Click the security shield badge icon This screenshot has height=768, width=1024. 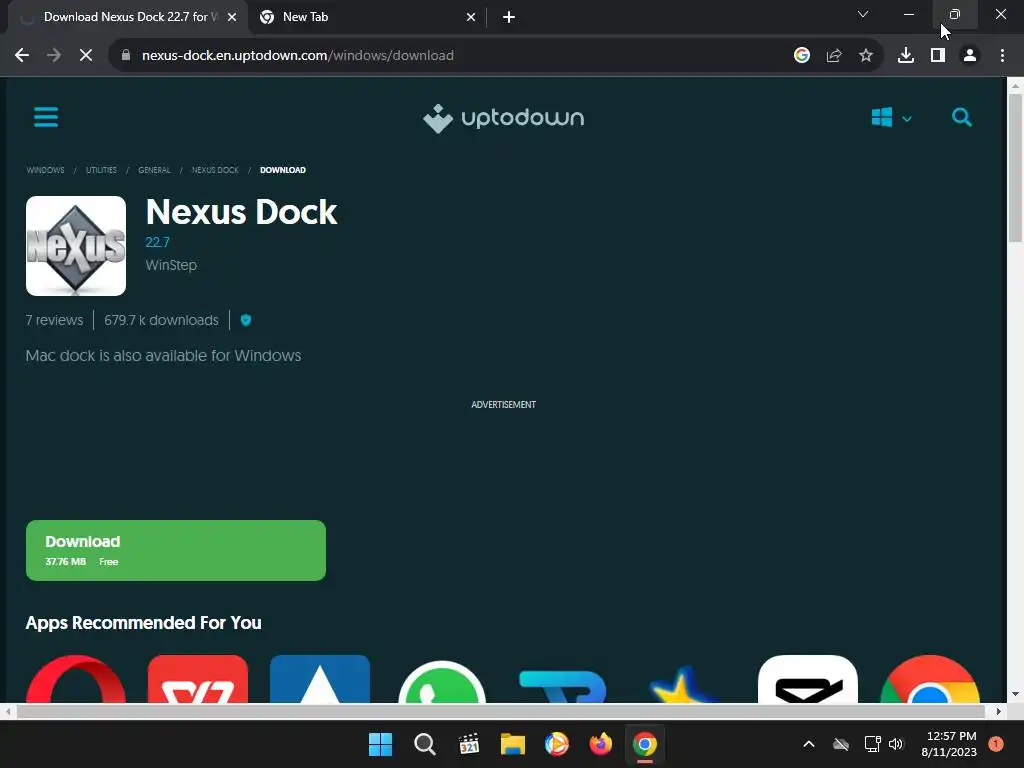pos(246,320)
